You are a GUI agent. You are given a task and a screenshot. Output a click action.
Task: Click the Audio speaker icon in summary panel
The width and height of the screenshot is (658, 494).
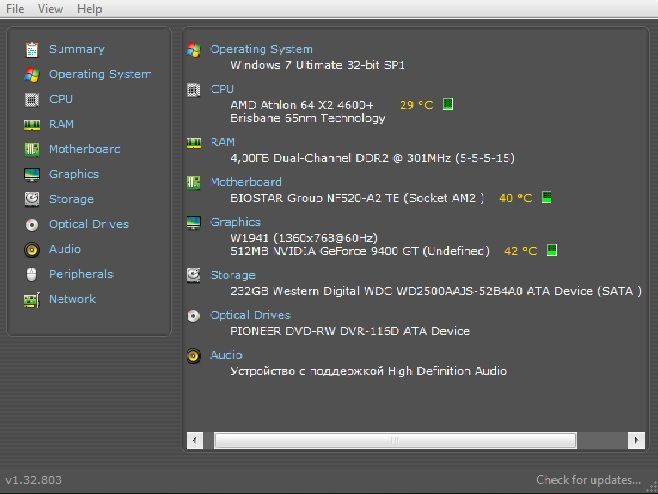(193, 356)
